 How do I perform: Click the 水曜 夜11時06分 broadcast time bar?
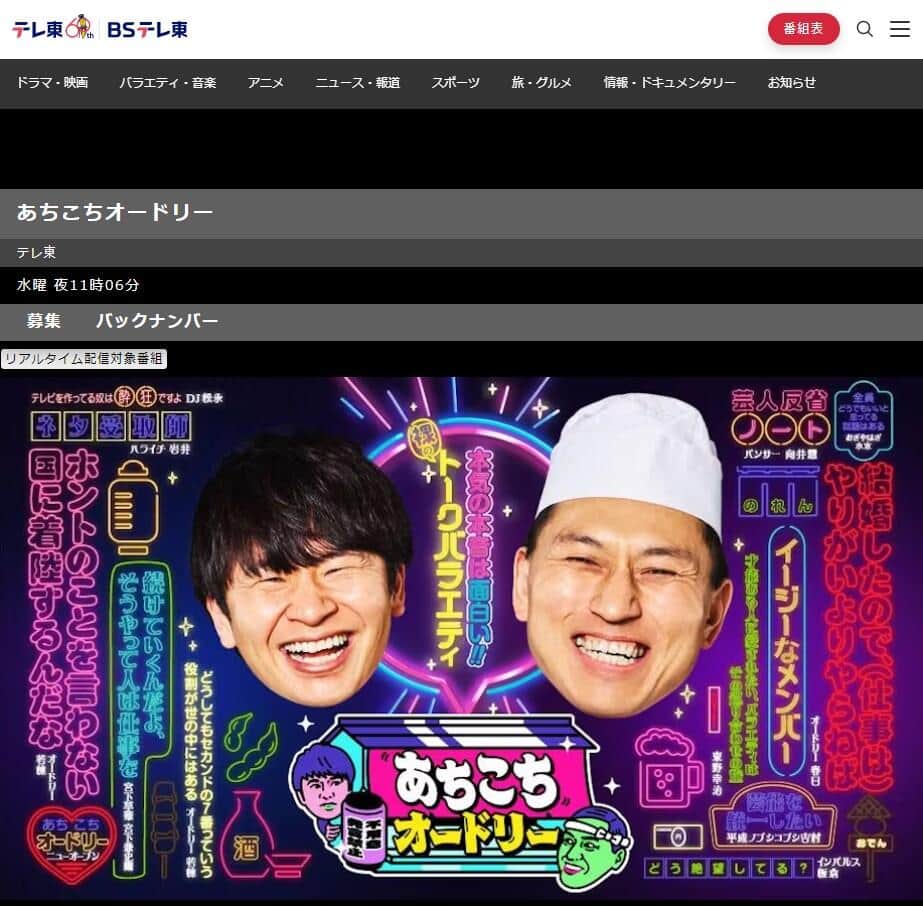click(78, 285)
